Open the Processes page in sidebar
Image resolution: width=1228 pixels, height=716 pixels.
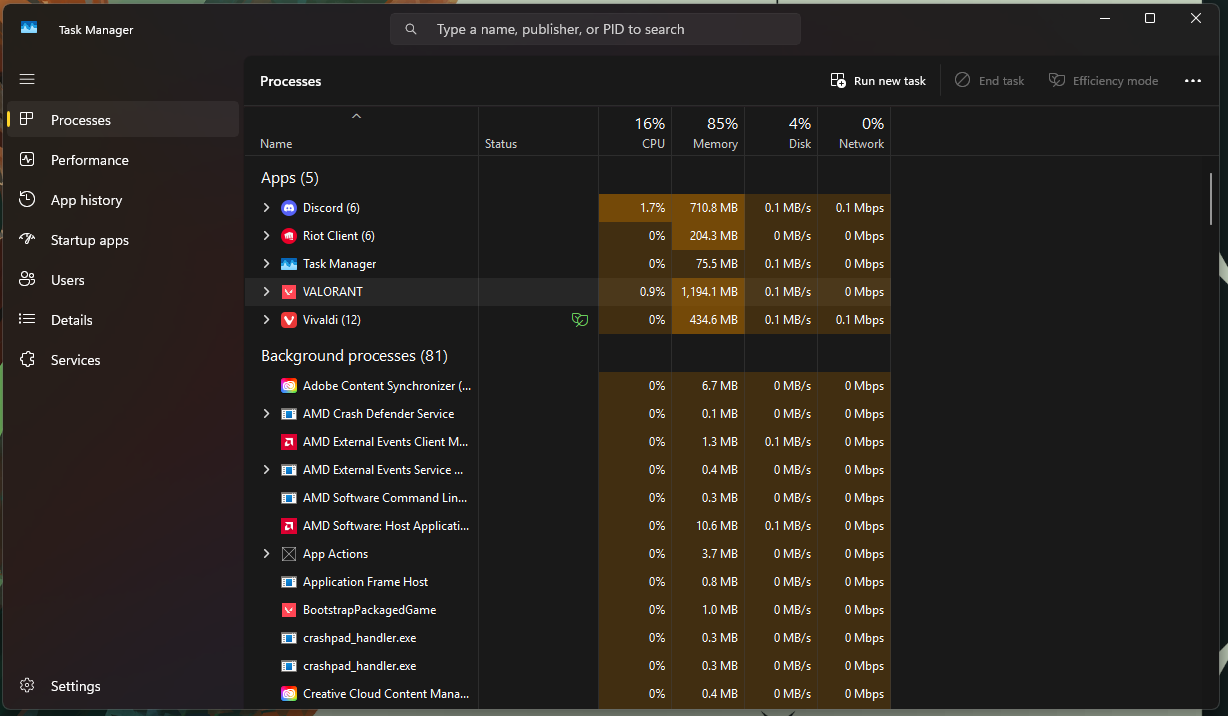click(123, 120)
